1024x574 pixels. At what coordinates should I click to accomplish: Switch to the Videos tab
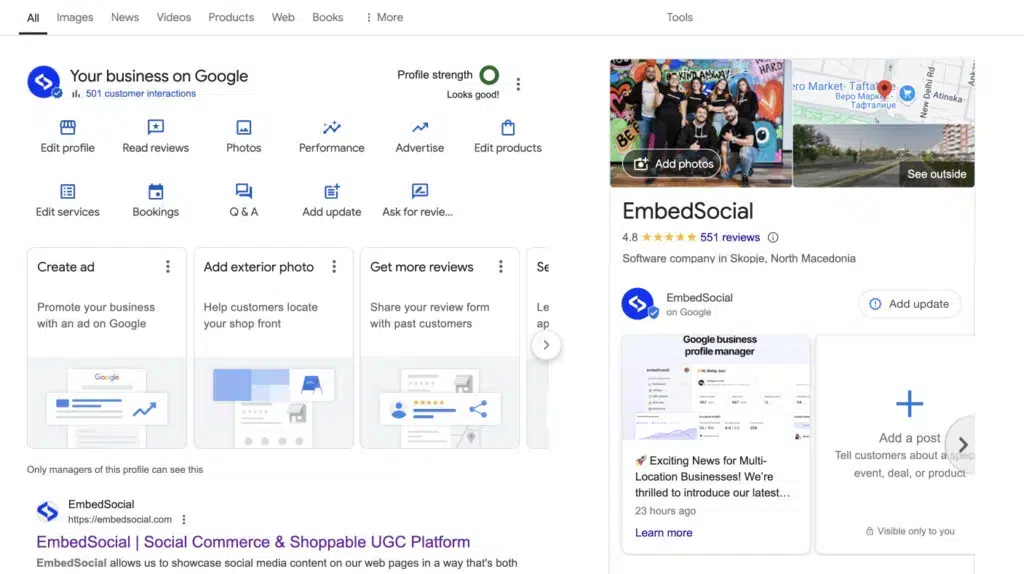click(x=174, y=18)
